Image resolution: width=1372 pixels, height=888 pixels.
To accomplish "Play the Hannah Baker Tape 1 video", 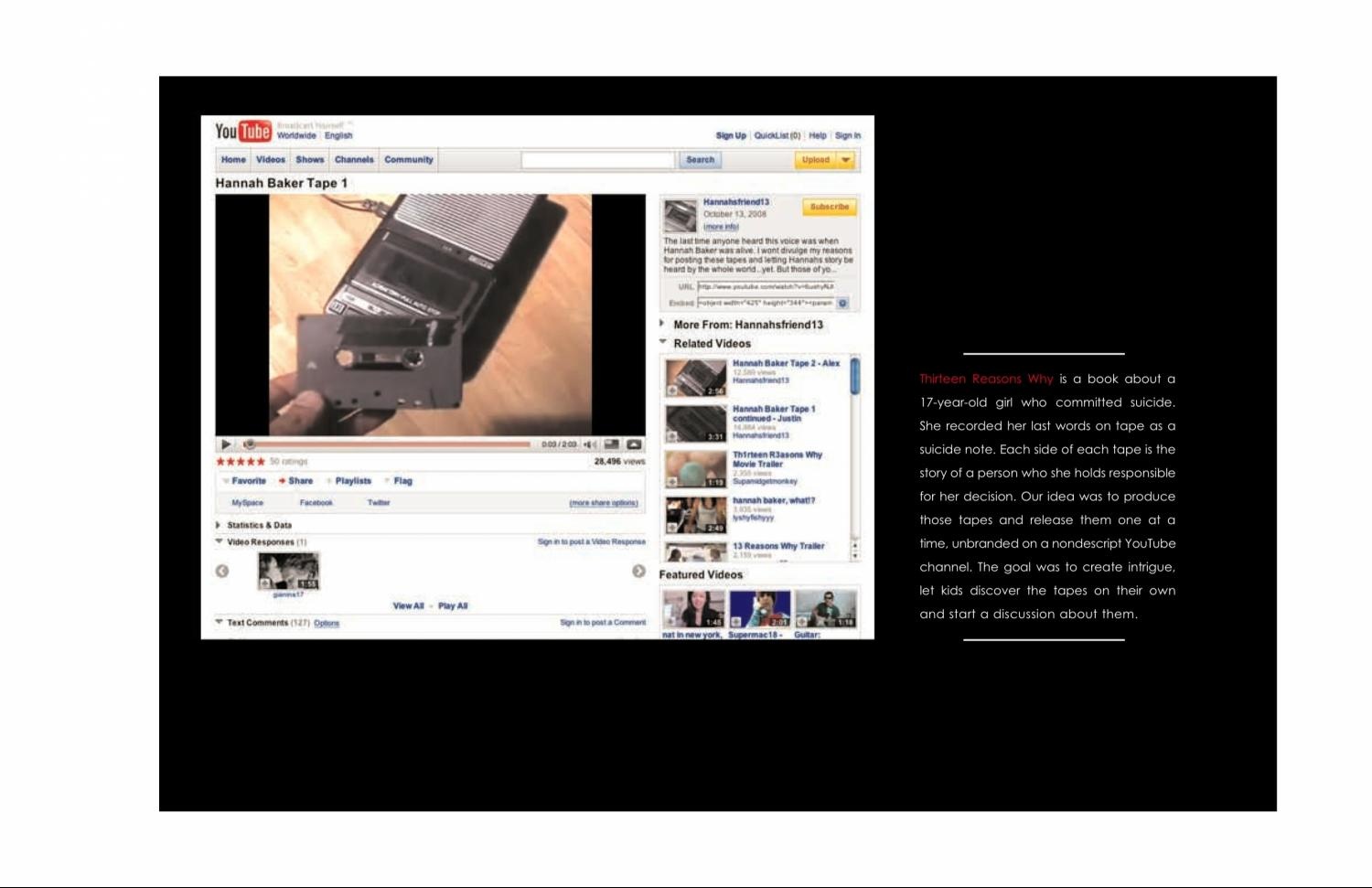I will [226, 444].
